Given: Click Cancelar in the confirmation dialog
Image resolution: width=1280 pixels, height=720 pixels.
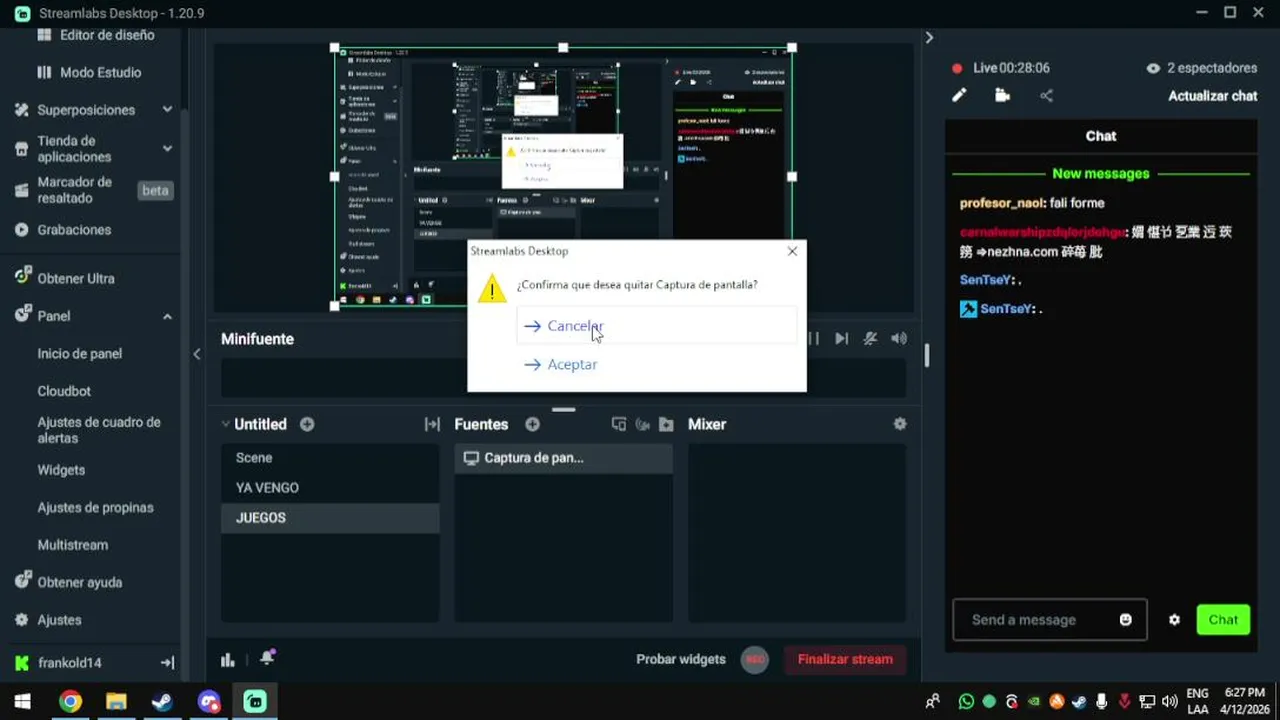Looking at the screenshot, I should pyautogui.click(x=656, y=326).
